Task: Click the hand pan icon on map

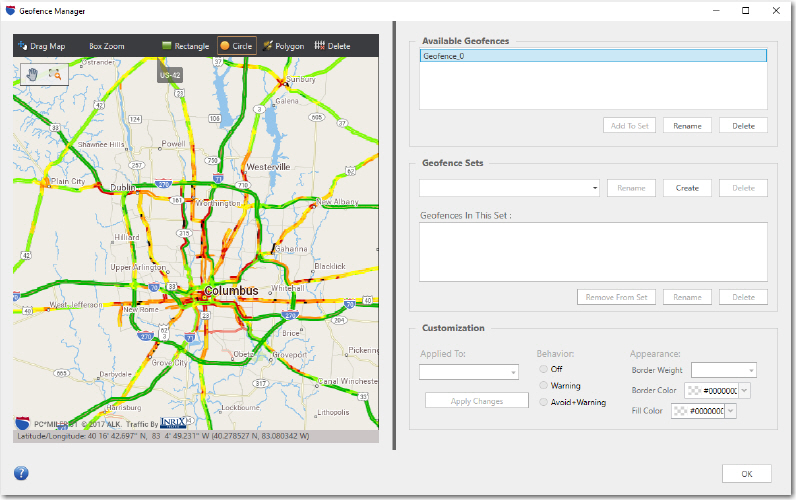Action: click(x=32, y=74)
